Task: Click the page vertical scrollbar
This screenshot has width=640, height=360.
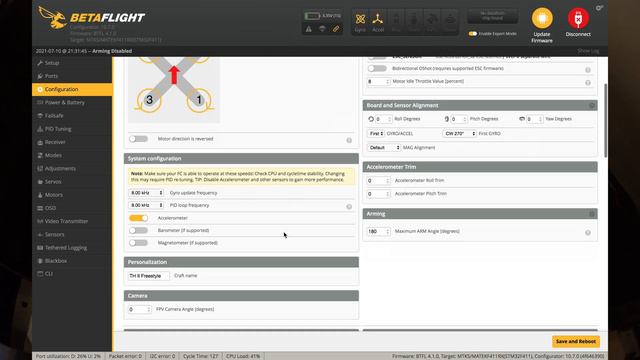Action: pos(605,120)
